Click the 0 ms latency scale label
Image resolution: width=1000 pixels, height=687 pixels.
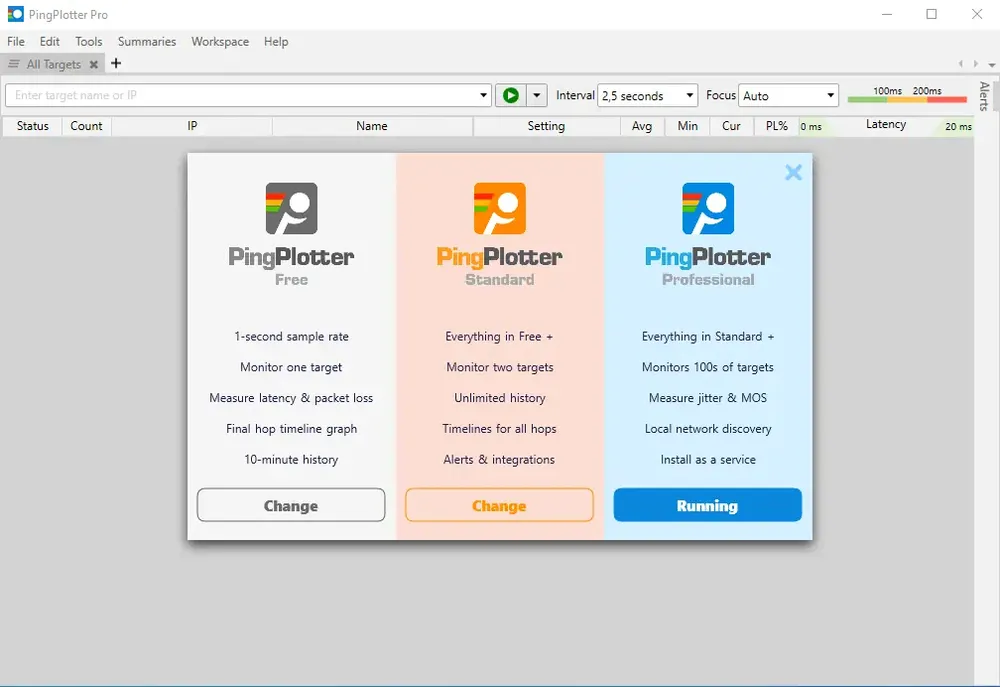click(811, 127)
